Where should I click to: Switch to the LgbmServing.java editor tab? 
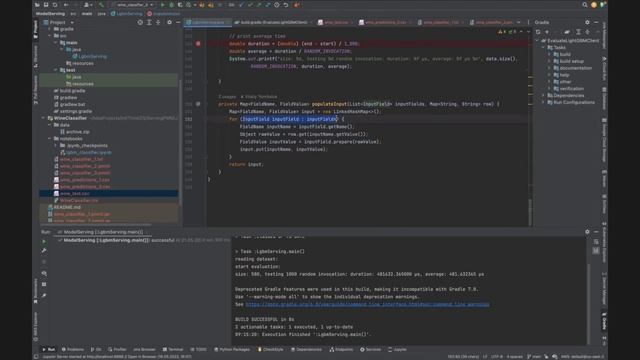point(208,22)
